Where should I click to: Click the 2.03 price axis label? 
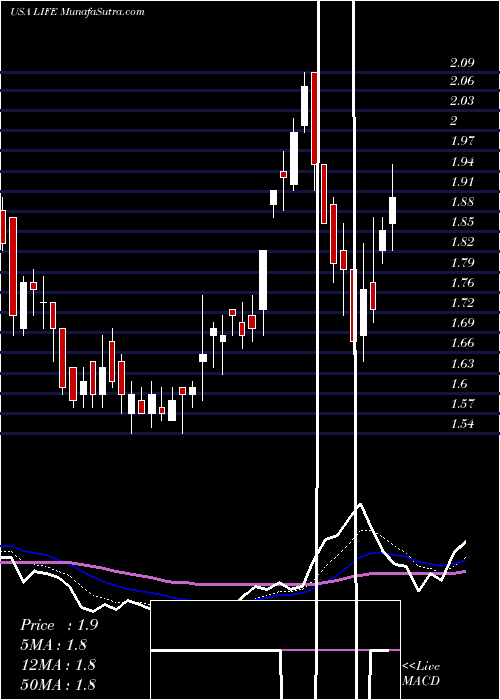462,101
